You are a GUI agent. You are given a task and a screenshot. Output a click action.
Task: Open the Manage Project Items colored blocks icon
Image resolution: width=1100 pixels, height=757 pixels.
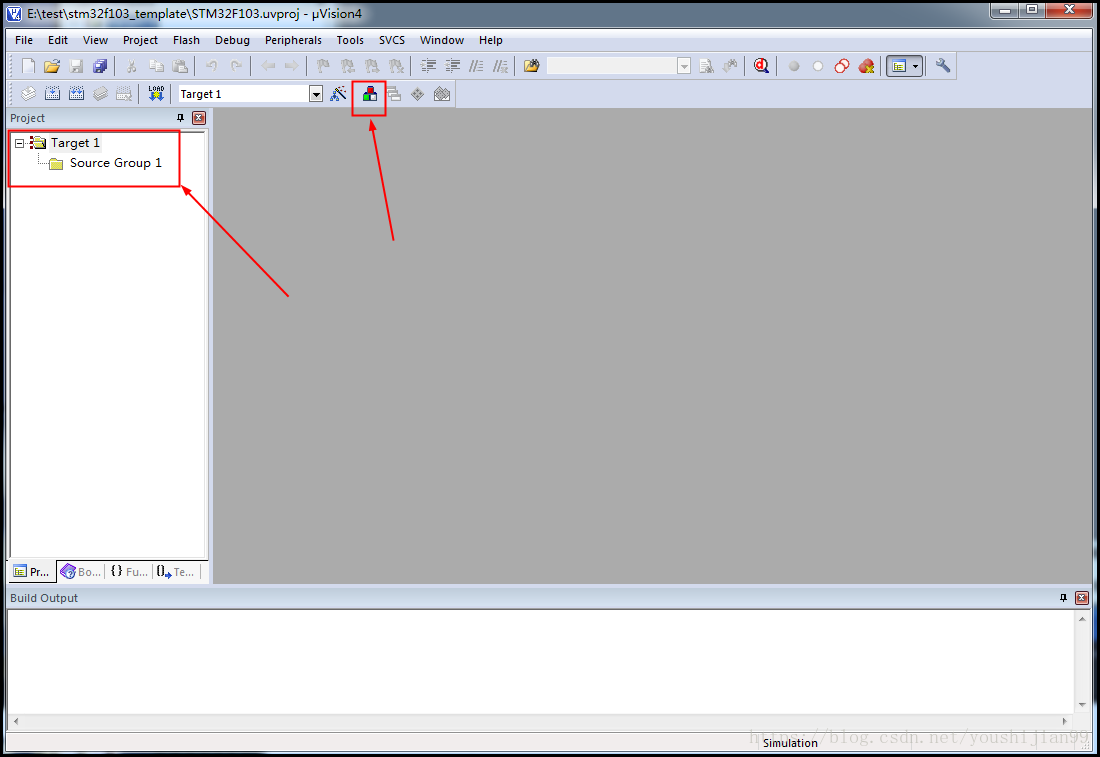(x=370, y=93)
